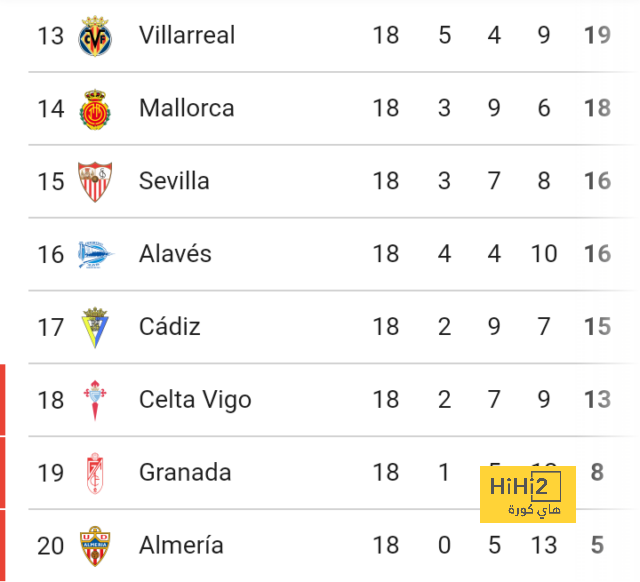Click the red relegation marker beside Celta Vigo

pyautogui.click(x=2, y=400)
